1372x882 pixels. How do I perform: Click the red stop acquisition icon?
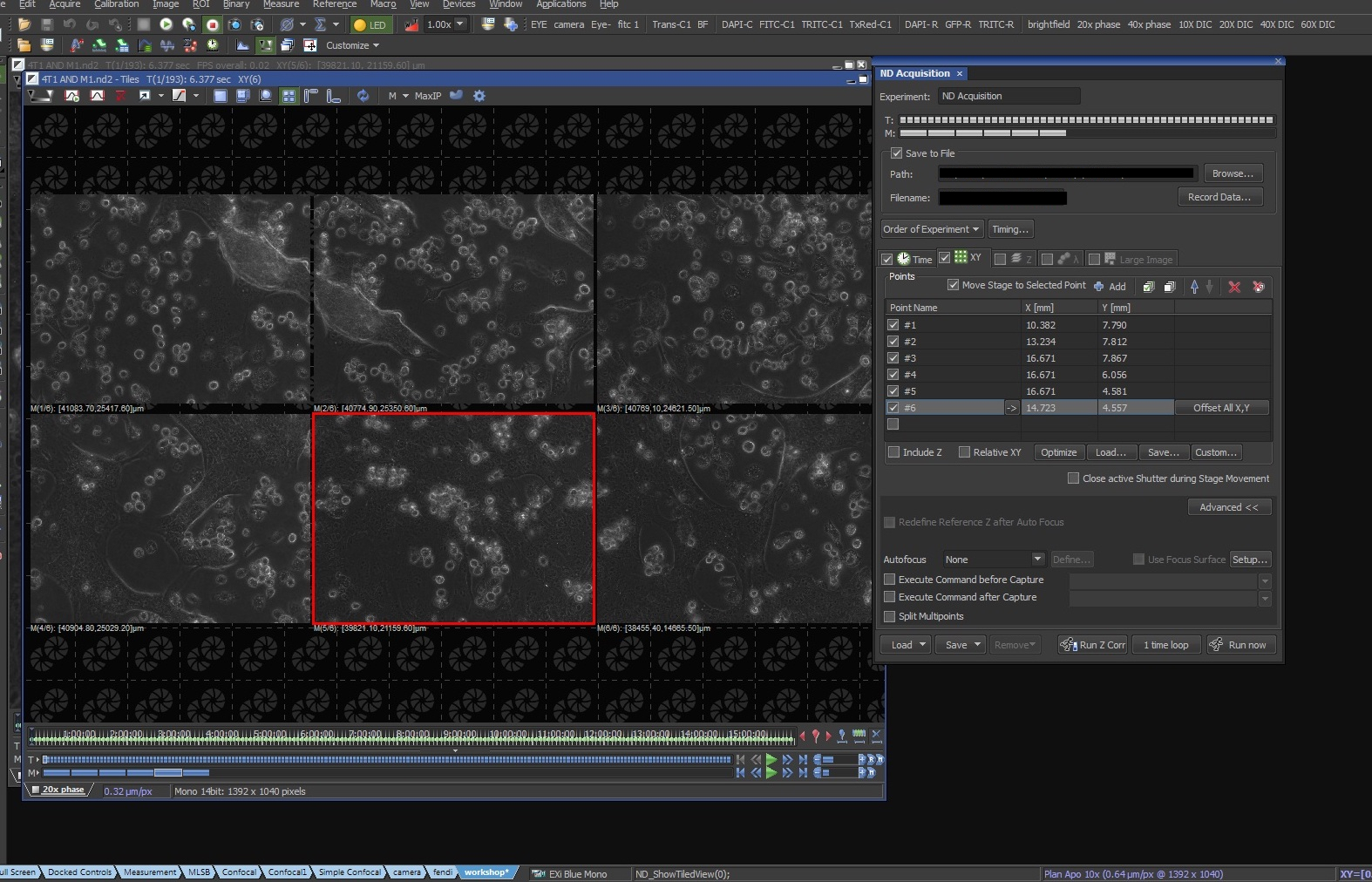click(212, 24)
